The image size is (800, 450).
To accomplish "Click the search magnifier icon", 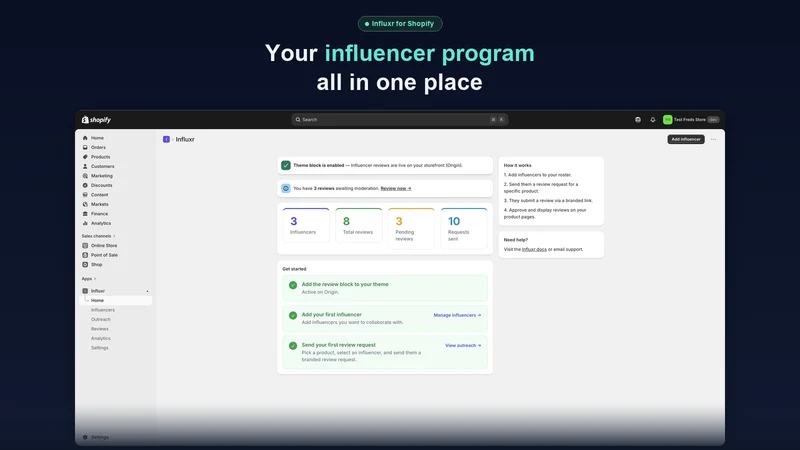I will 298,119.
